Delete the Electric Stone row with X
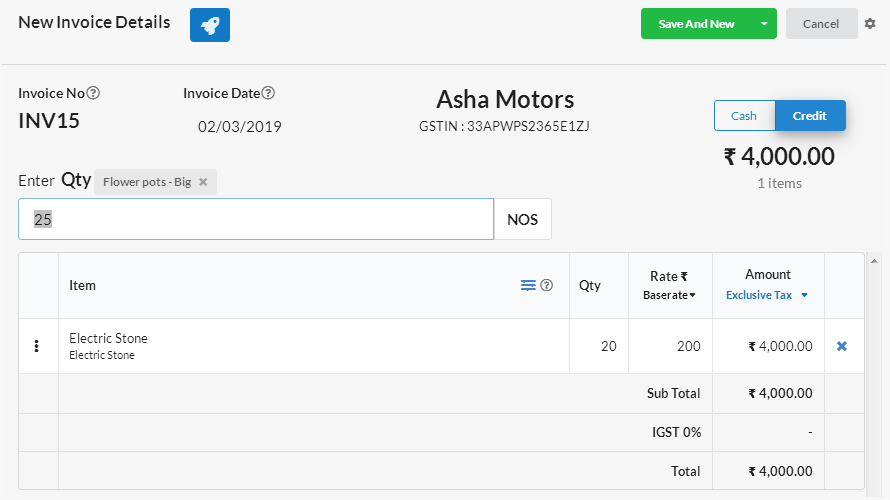 click(x=842, y=346)
